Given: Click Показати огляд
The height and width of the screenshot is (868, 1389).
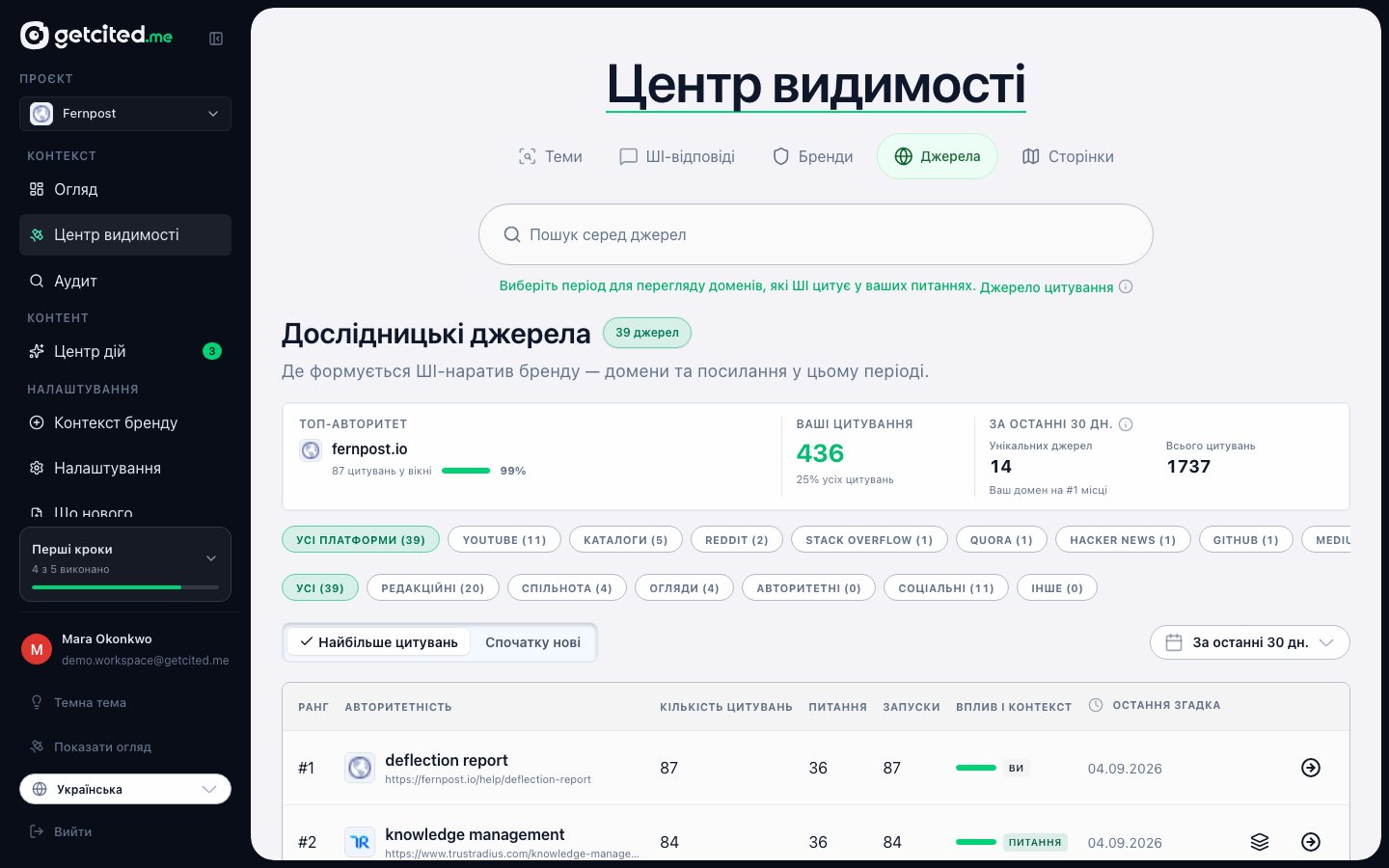Looking at the screenshot, I should point(102,746).
